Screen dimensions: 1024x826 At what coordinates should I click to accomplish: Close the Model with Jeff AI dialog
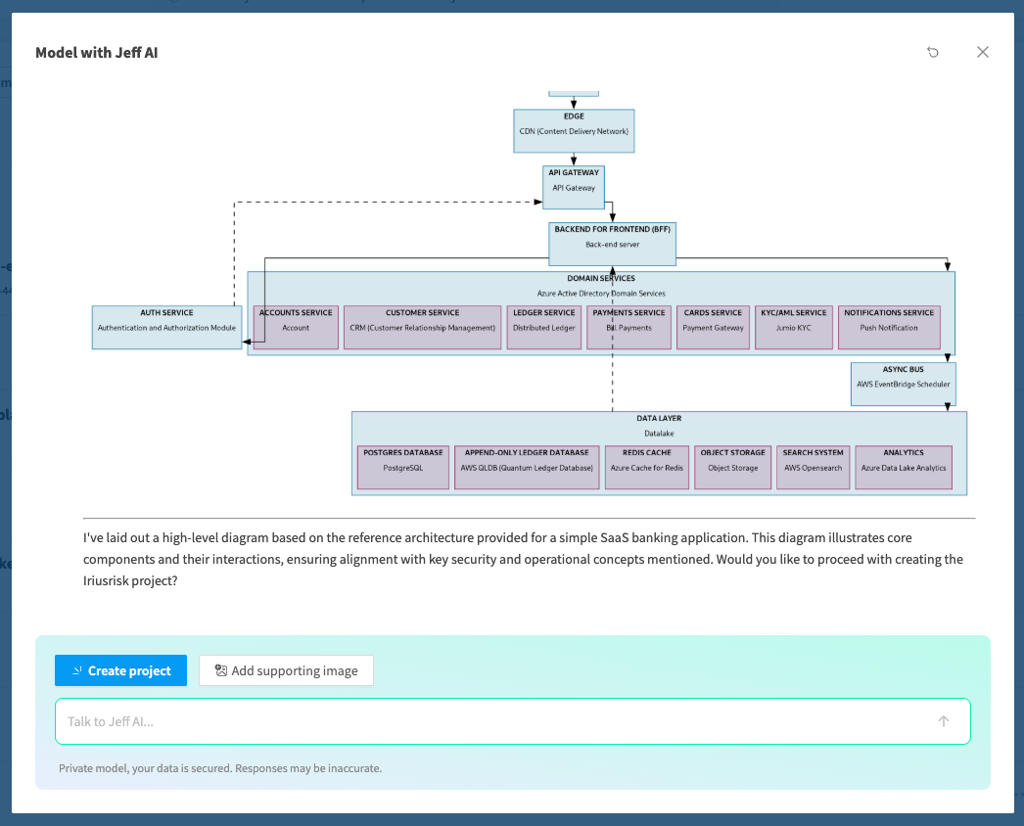pos(982,52)
